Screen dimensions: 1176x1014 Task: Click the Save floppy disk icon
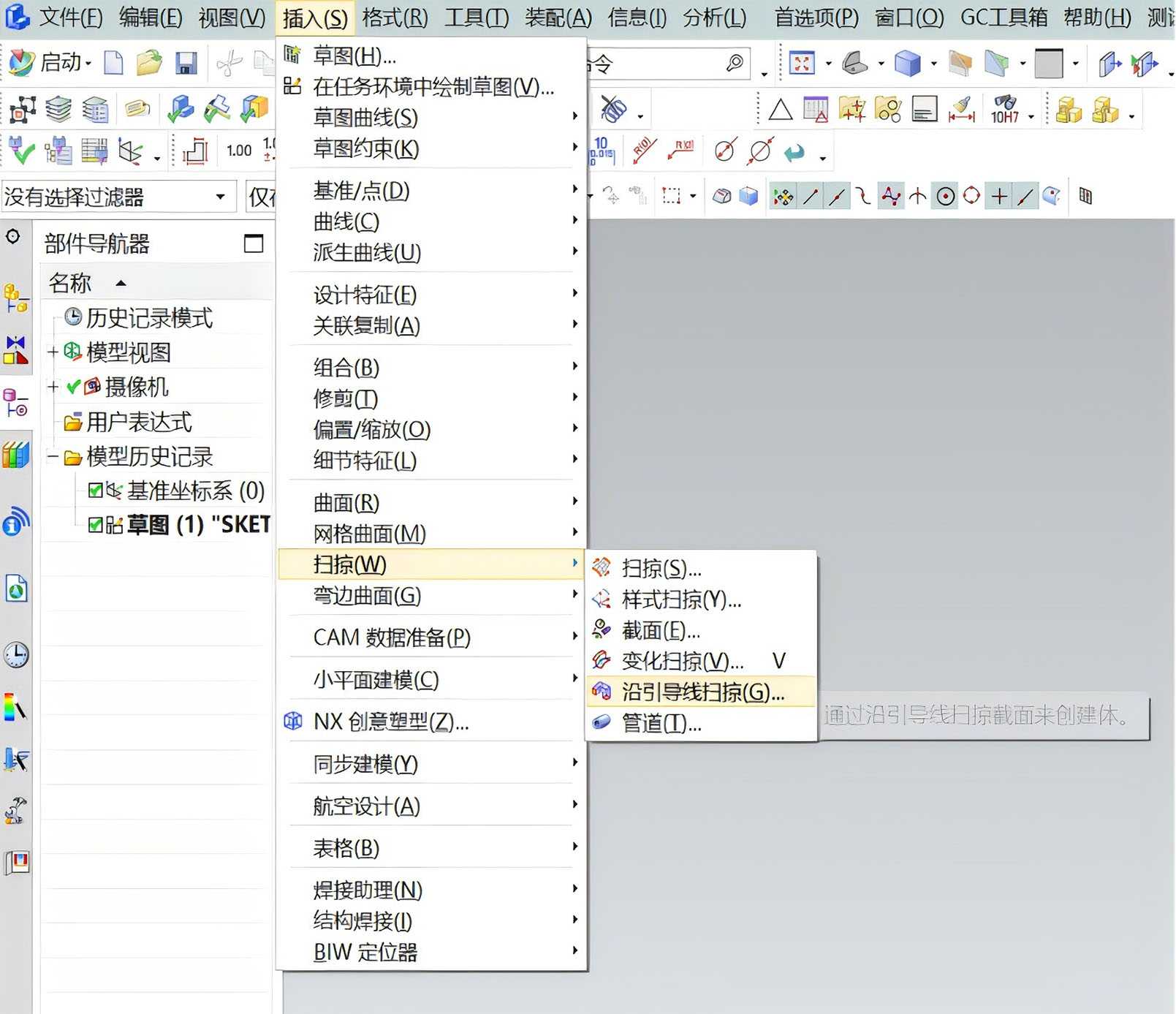tap(186, 64)
